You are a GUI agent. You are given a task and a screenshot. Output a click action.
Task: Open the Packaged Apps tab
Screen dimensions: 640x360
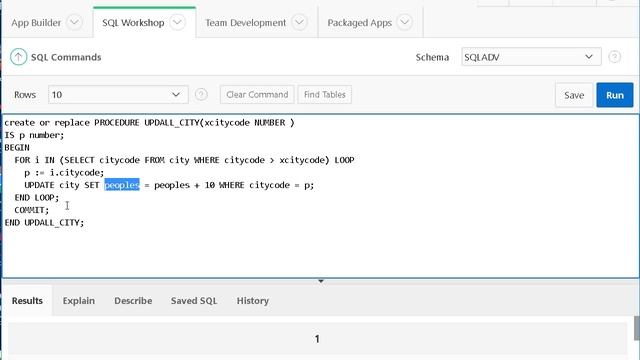point(360,23)
